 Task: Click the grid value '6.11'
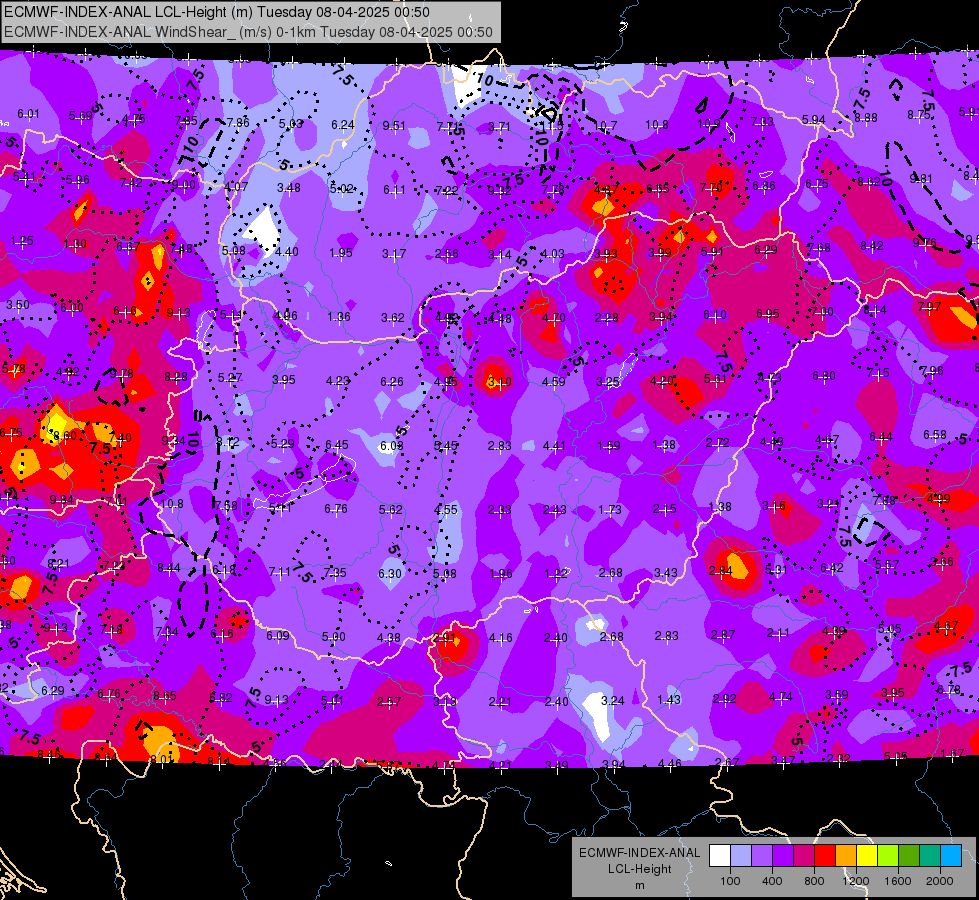tap(394, 189)
